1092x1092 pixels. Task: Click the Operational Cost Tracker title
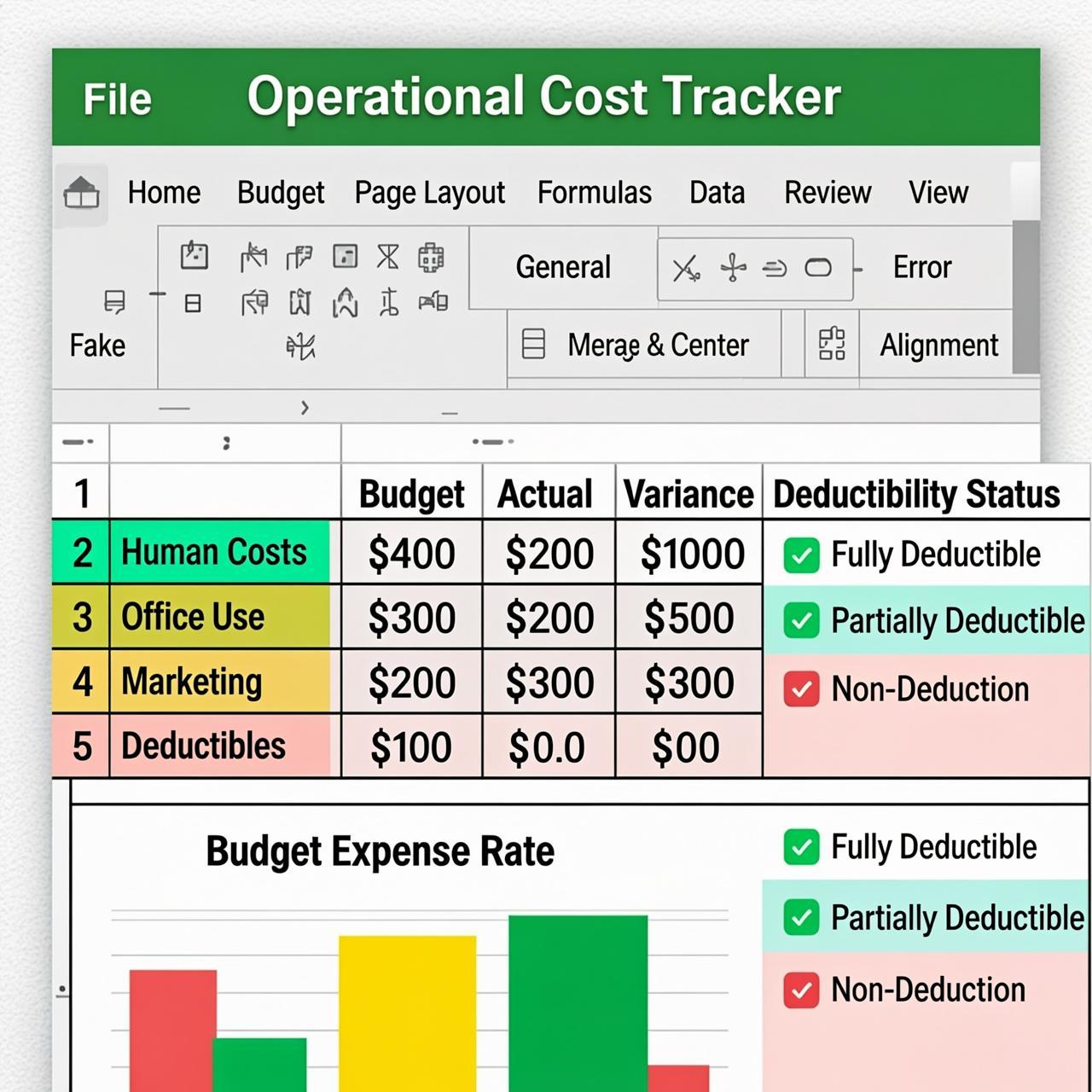(544, 97)
